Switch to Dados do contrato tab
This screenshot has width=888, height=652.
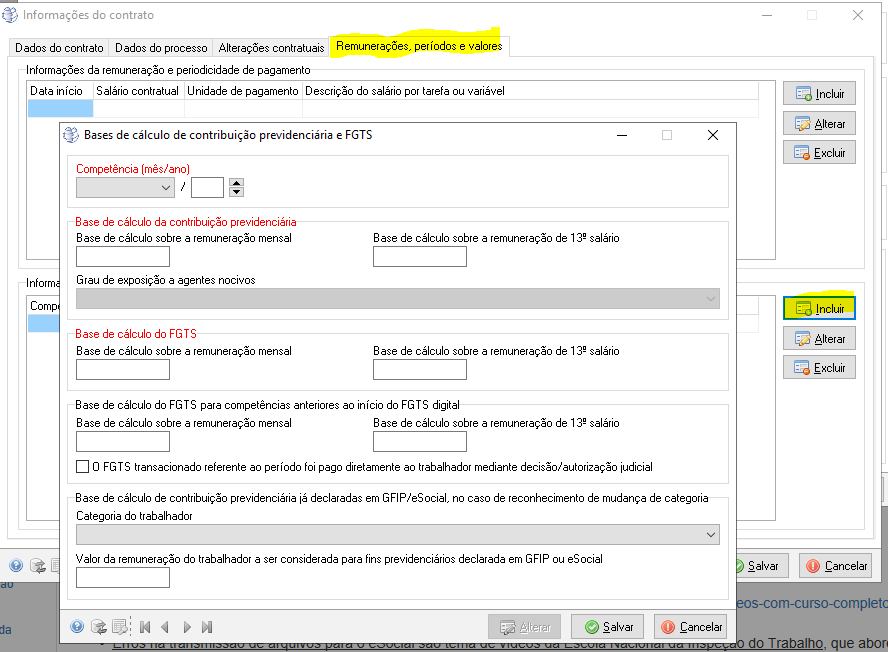point(60,47)
